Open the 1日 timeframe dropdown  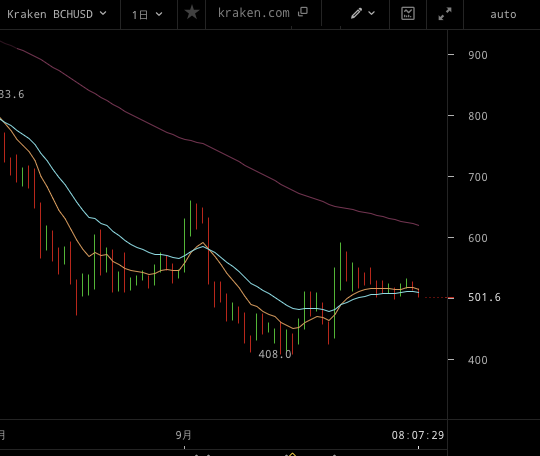pos(147,14)
